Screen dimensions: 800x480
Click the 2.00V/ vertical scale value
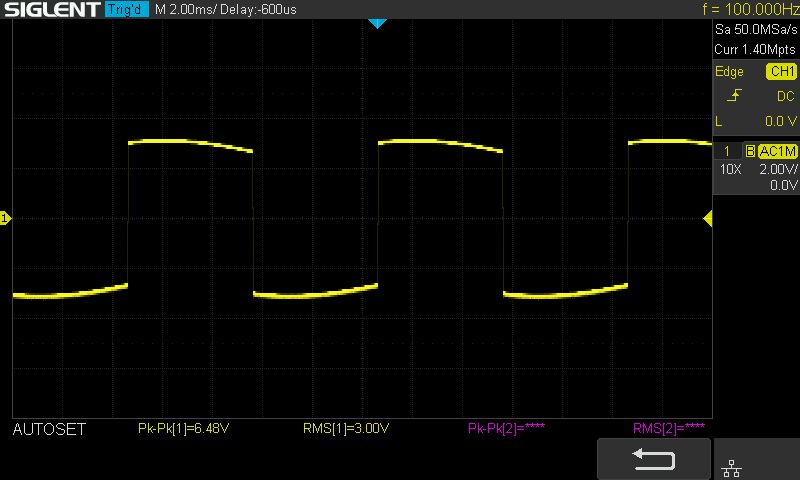pyautogui.click(x=778, y=169)
